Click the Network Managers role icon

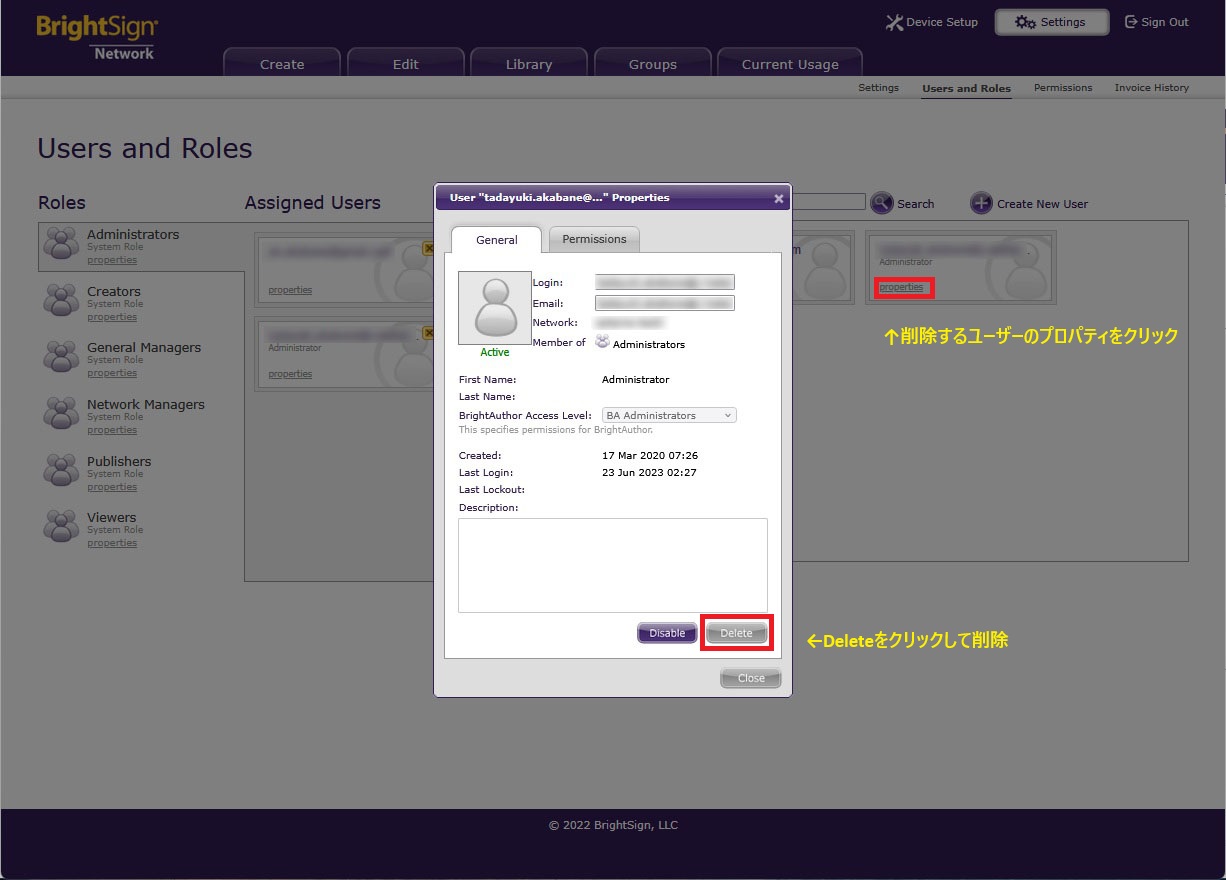tap(61, 414)
